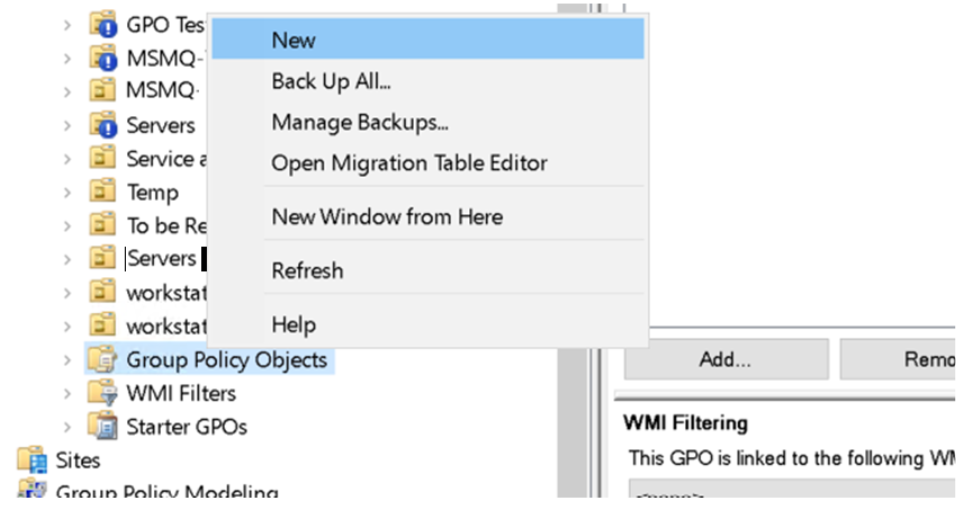Expand the Group Policy Objects node
The image size is (958, 531).
[67, 360]
